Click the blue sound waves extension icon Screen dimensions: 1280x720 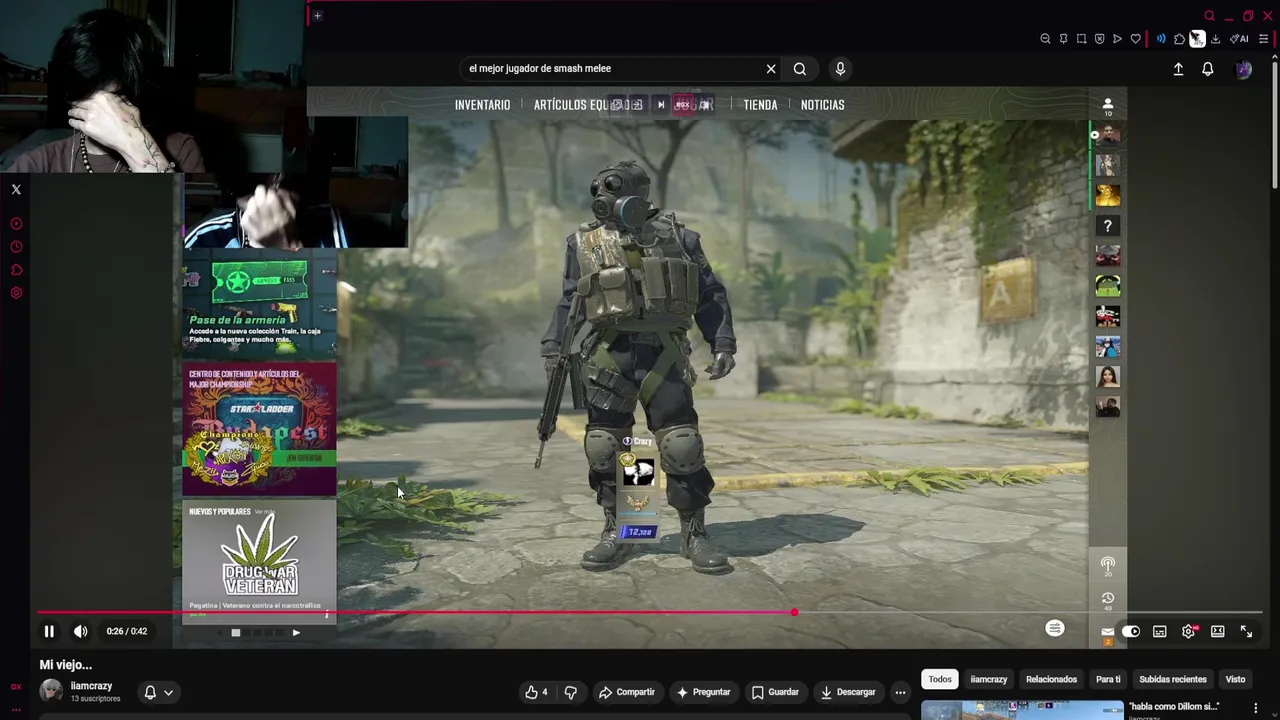[1161, 39]
